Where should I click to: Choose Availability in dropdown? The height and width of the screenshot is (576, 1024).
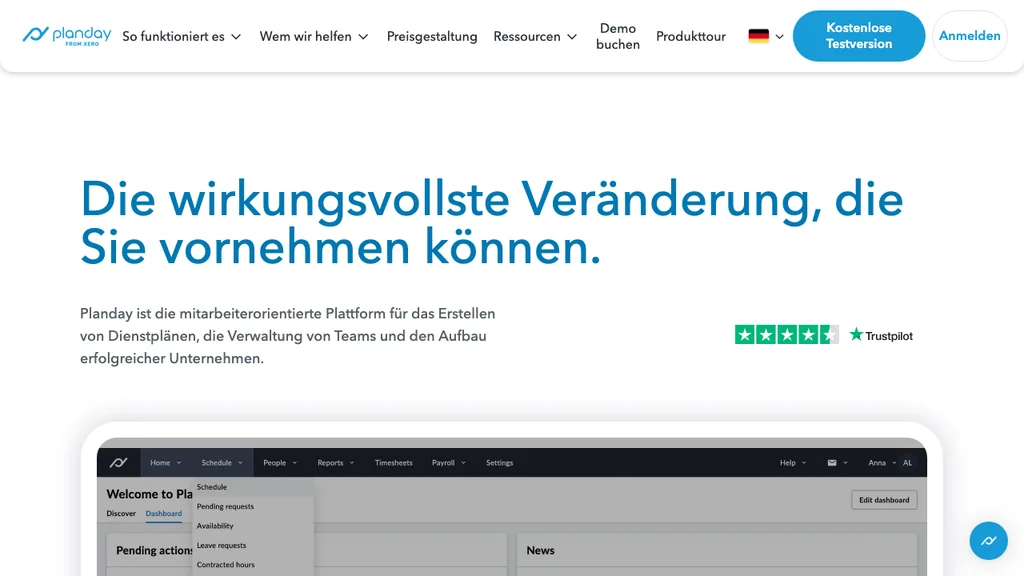tap(215, 526)
